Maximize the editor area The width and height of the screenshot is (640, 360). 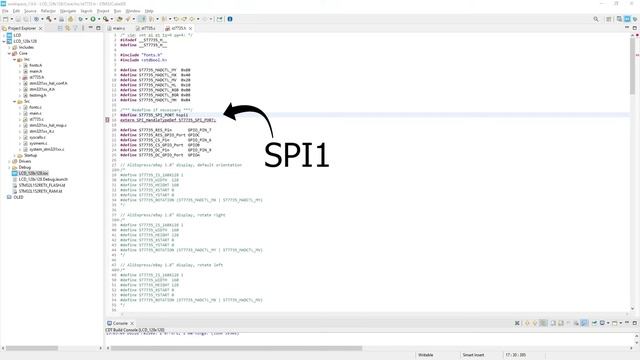point(635,28)
